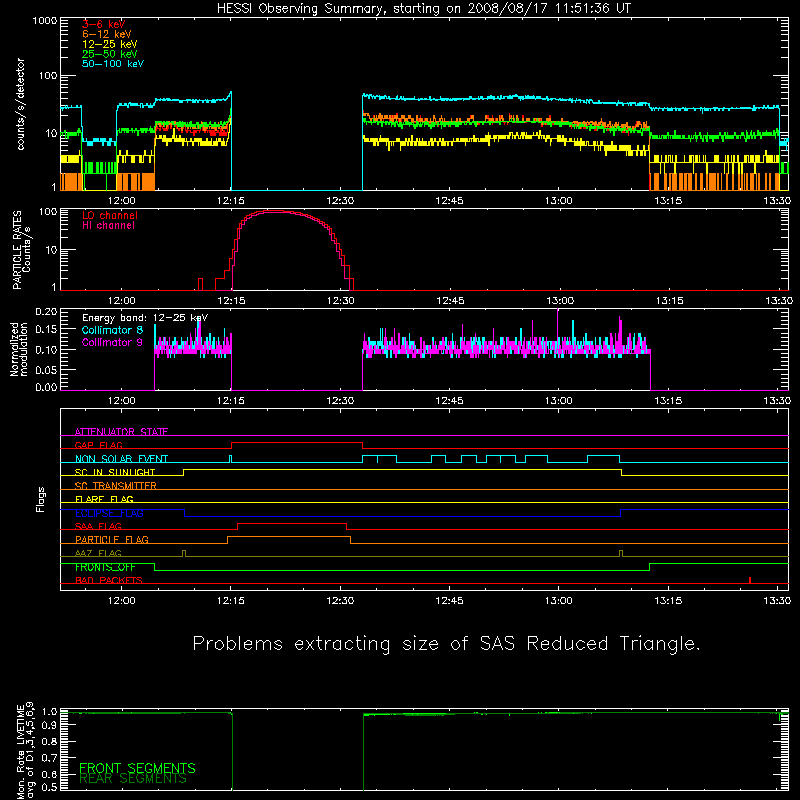Click the Mon. Rate LIVETIME axis title
This screenshot has height=800, width=800.
26,750
